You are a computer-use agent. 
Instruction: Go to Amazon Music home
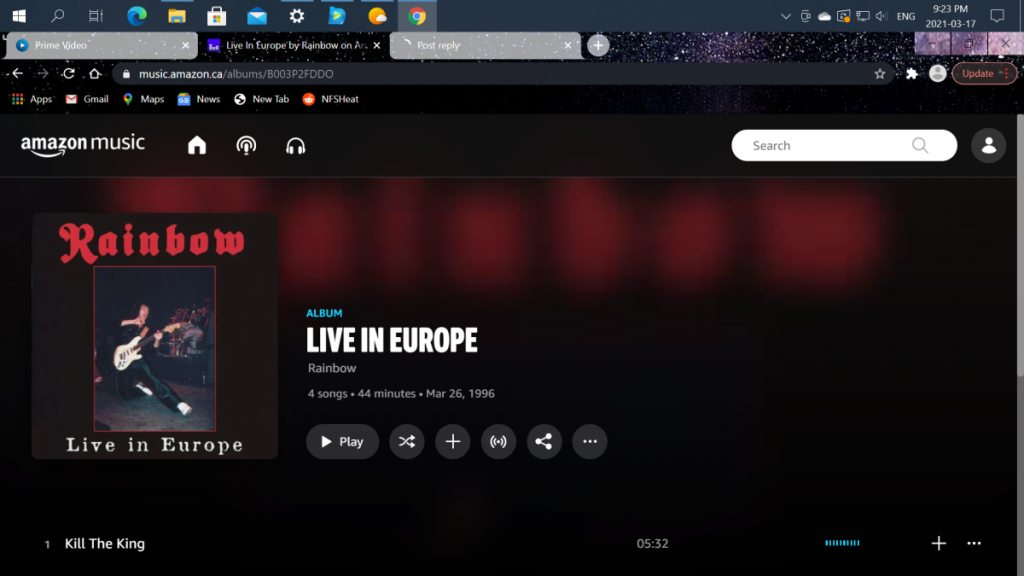(x=197, y=145)
